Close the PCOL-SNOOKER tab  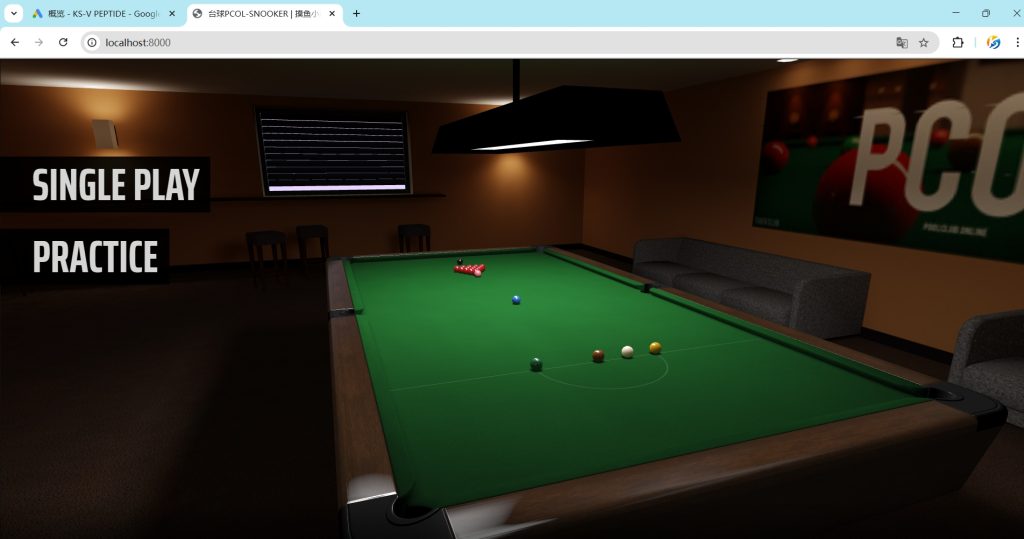332,14
